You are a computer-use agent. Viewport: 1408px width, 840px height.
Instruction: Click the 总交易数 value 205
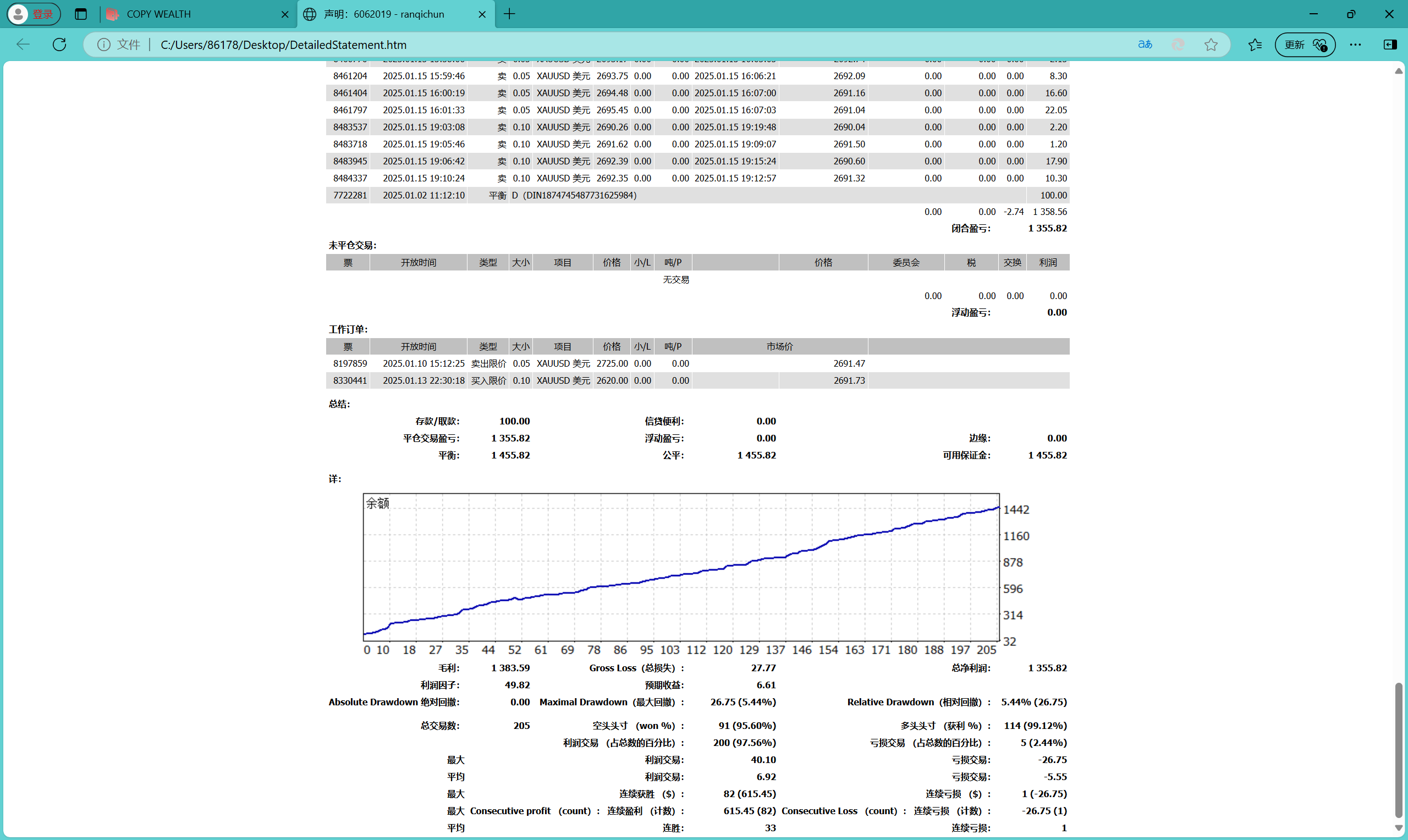(x=521, y=726)
